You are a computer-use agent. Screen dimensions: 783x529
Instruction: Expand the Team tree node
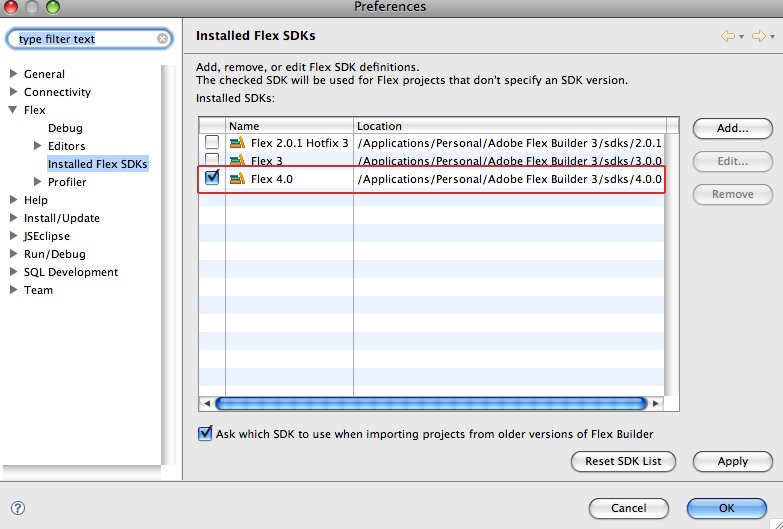[13, 290]
